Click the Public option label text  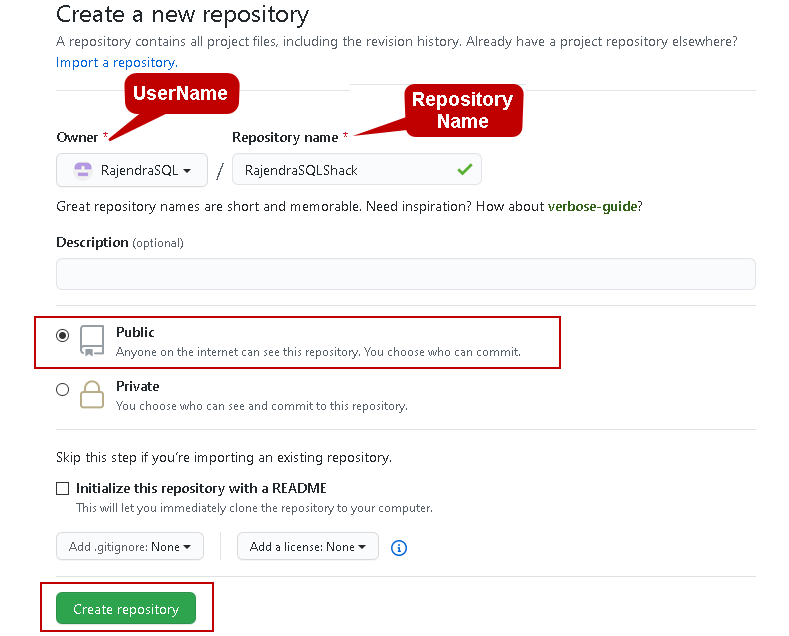pos(135,332)
